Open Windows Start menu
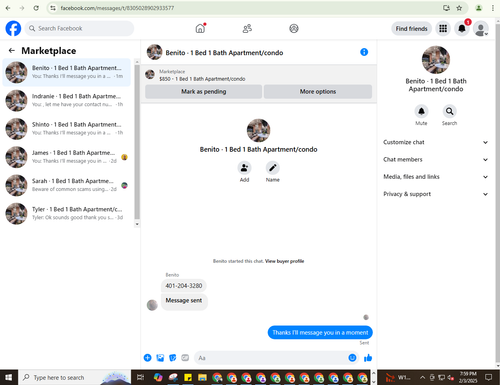Viewport: 500px width, 385px height. coord(8,377)
